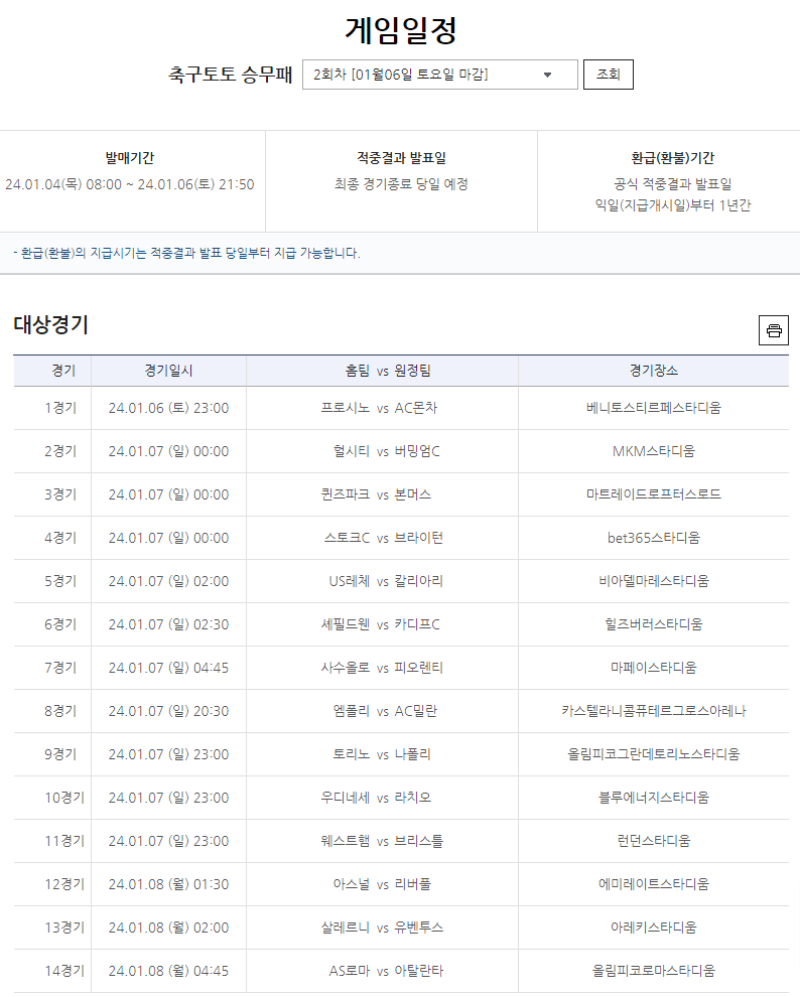Click the 퀸즈파크 vs 본머스 matchup

(376, 495)
